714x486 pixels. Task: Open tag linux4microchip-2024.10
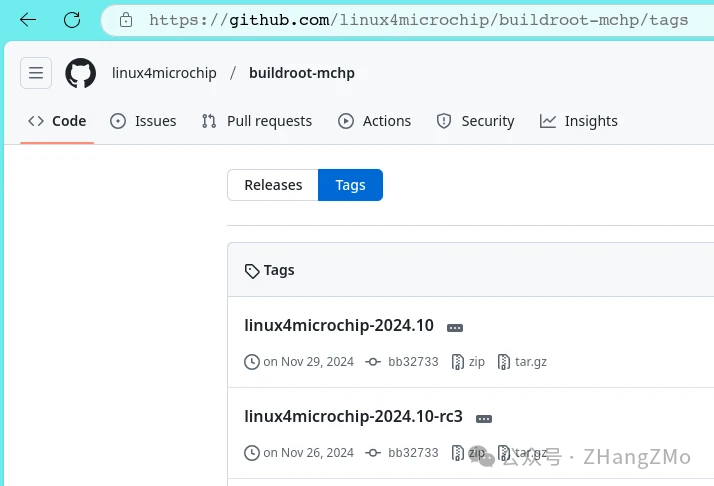339,326
